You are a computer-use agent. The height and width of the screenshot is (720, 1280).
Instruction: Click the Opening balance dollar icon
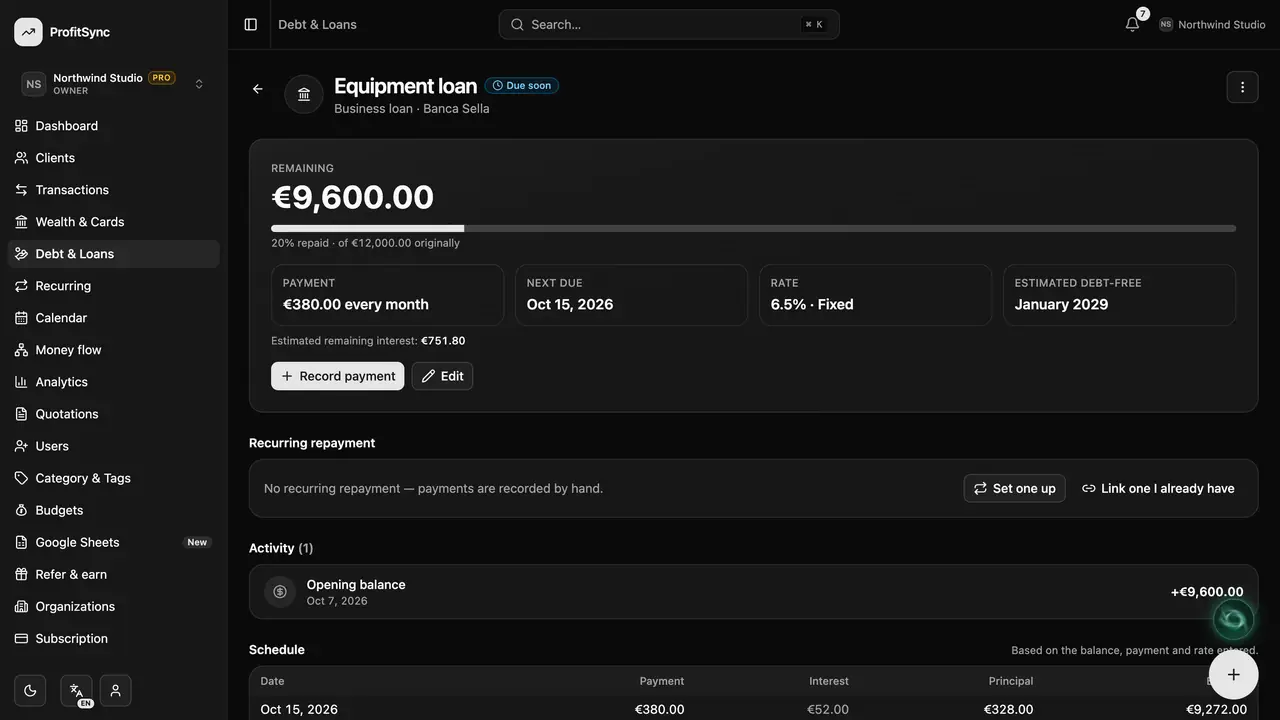(x=280, y=592)
